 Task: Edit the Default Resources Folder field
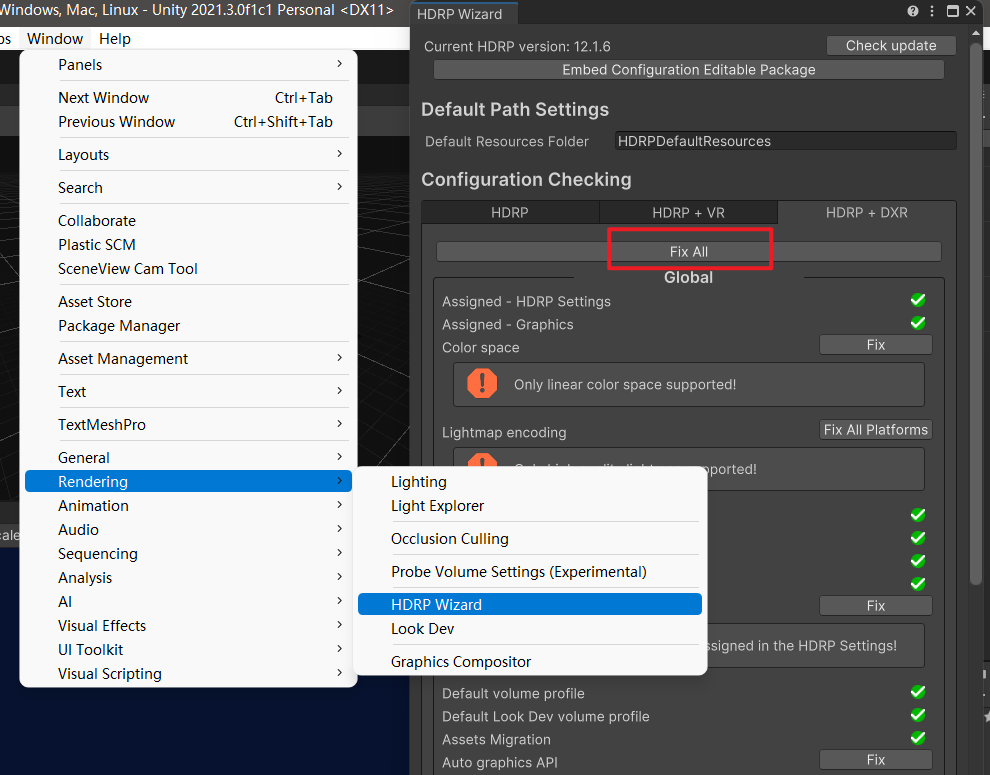785,141
